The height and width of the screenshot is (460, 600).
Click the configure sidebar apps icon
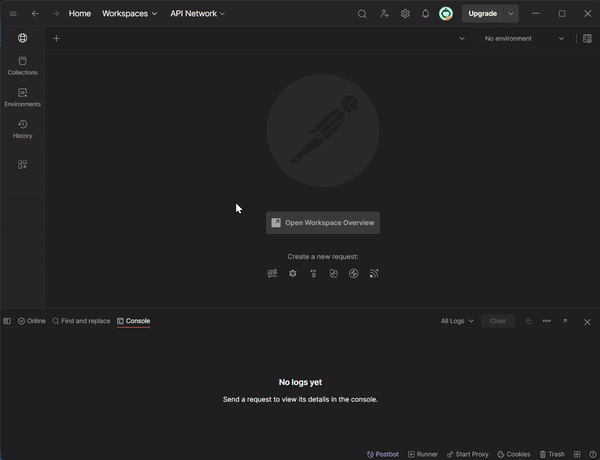[x=23, y=165]
